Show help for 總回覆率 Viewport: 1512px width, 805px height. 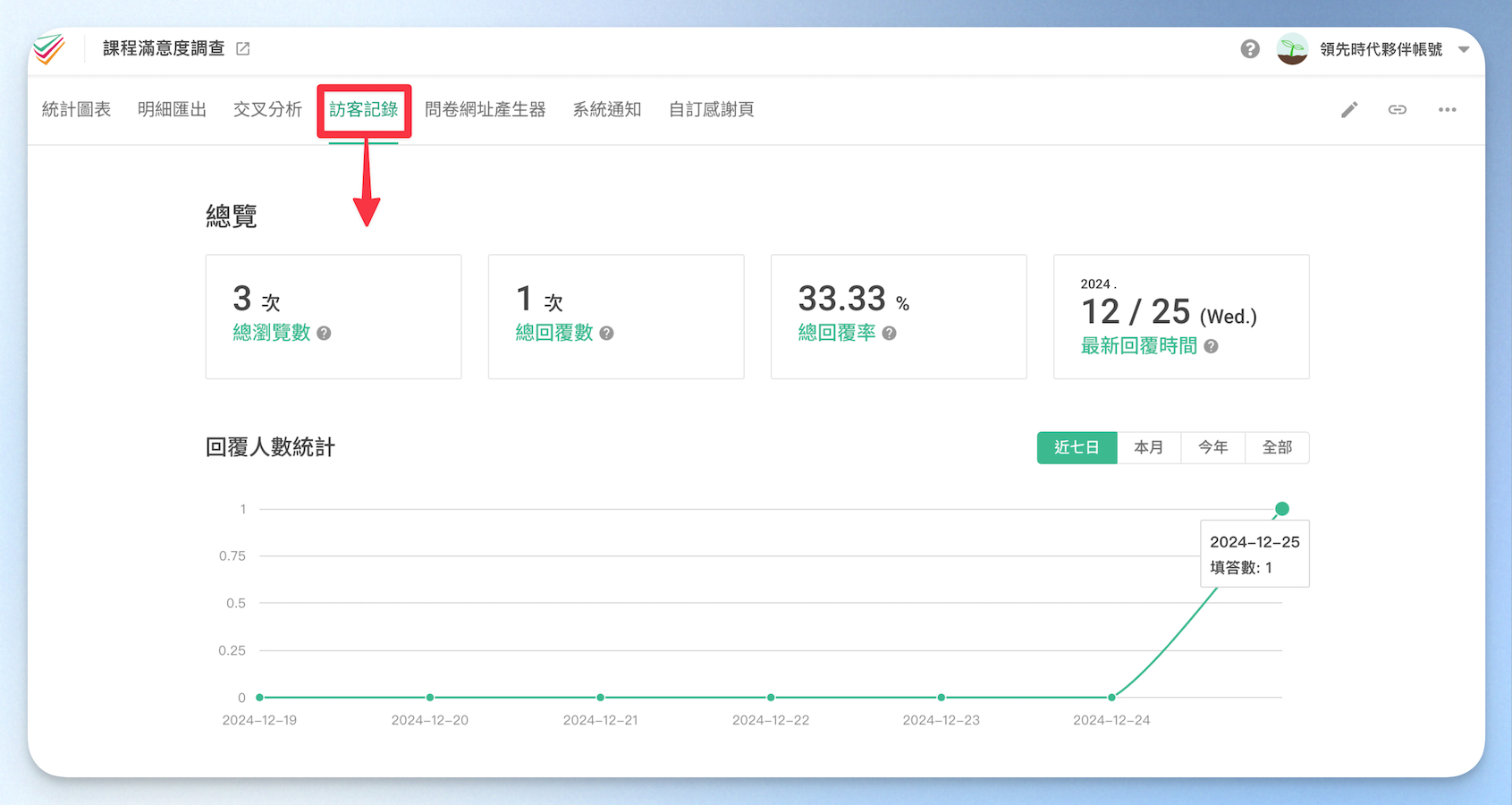point(890,333)
